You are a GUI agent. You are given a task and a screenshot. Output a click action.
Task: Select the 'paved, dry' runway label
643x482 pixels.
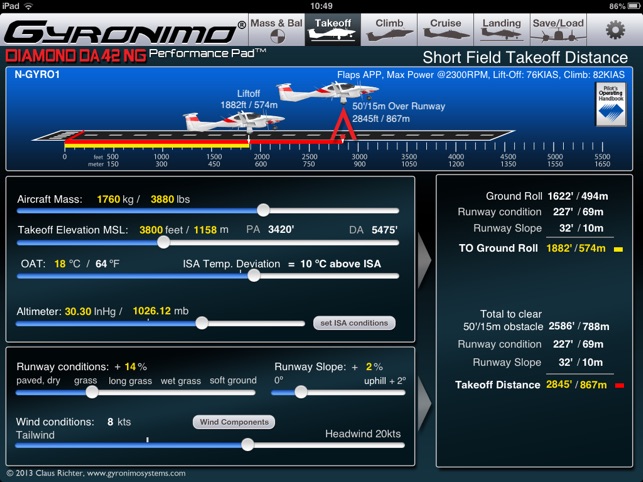pyautogui.click(x=38, y=381)
